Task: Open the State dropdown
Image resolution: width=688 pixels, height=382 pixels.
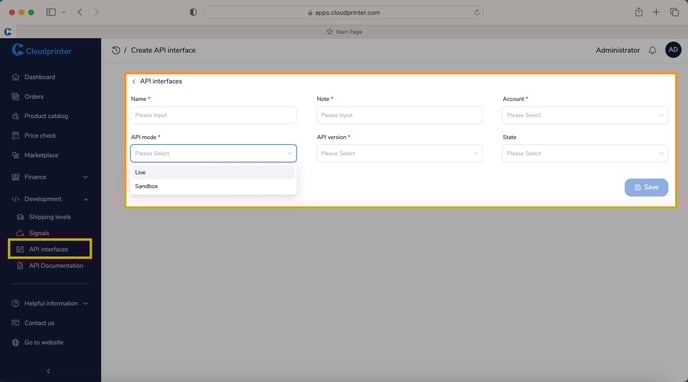Action: click(585, 154)
